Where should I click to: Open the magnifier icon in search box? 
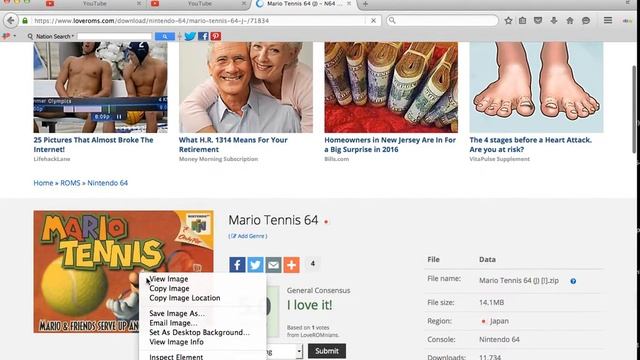392,20
